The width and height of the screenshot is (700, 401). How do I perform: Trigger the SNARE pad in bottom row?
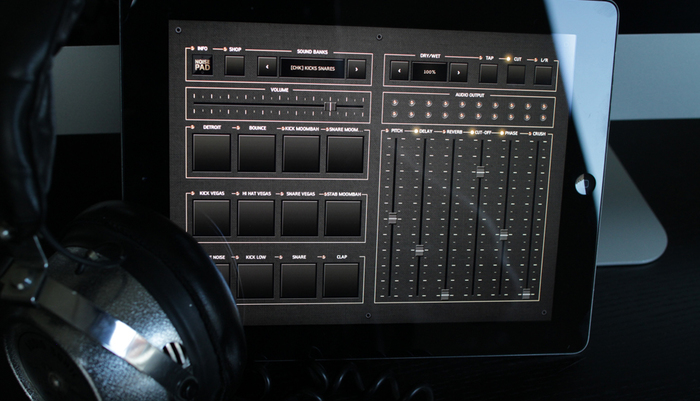point(299,280)
